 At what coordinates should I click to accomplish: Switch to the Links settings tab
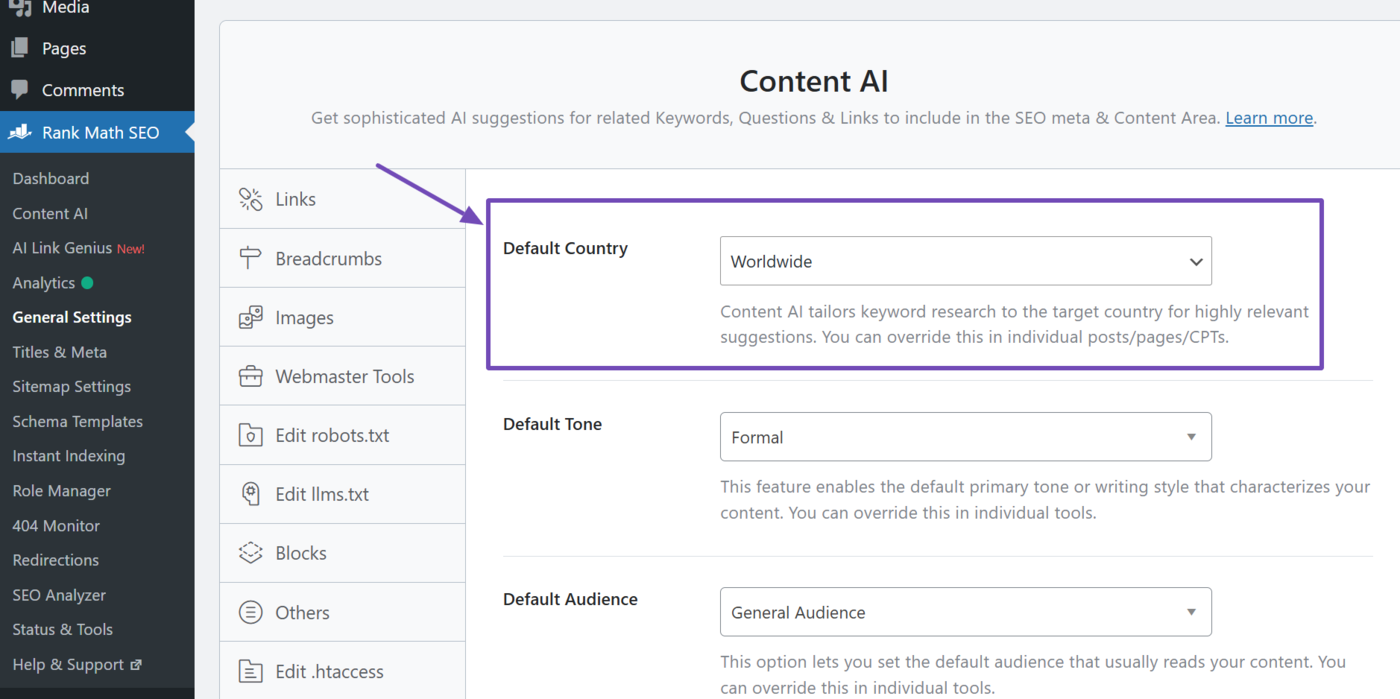pos(343,199)
